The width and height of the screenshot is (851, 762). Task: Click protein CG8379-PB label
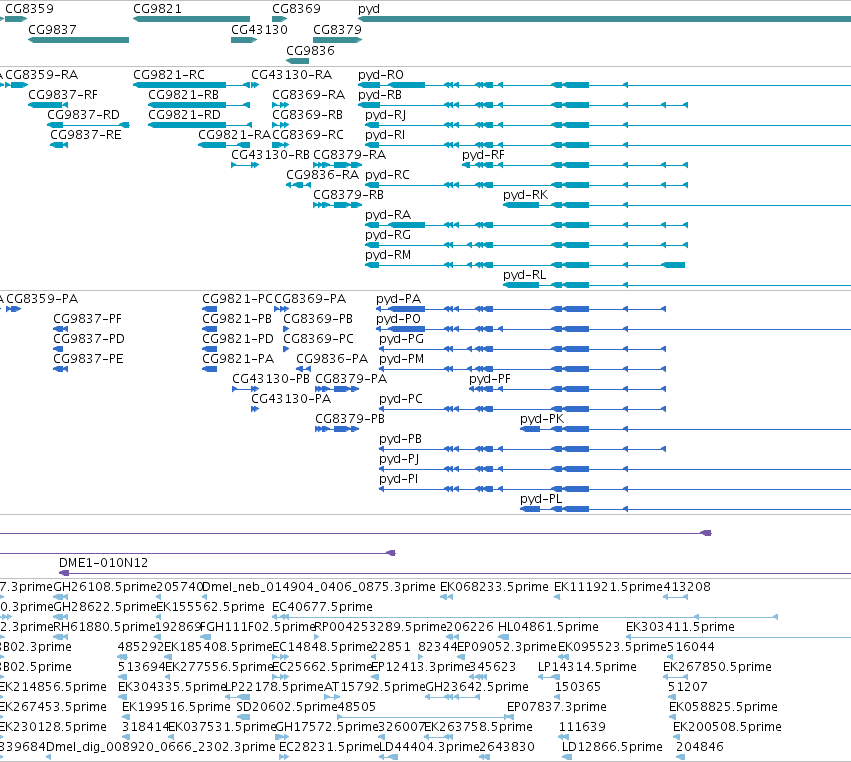(x=350, y=418)
